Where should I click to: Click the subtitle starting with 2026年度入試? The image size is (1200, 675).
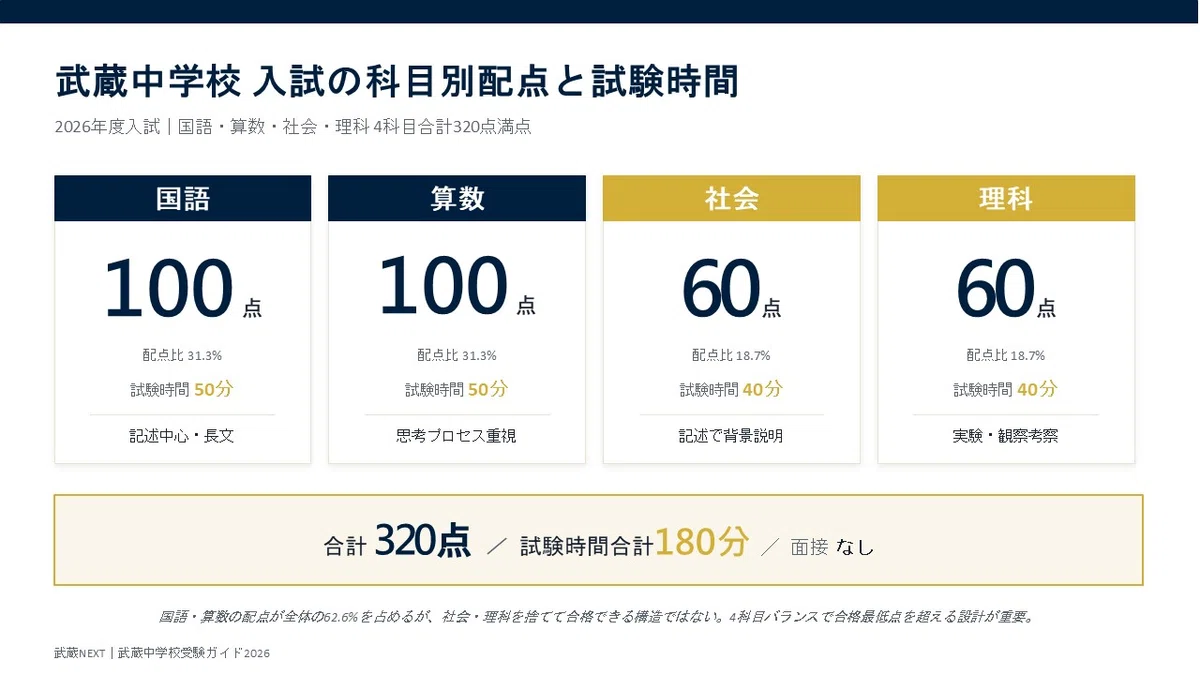tap(293, 128)
